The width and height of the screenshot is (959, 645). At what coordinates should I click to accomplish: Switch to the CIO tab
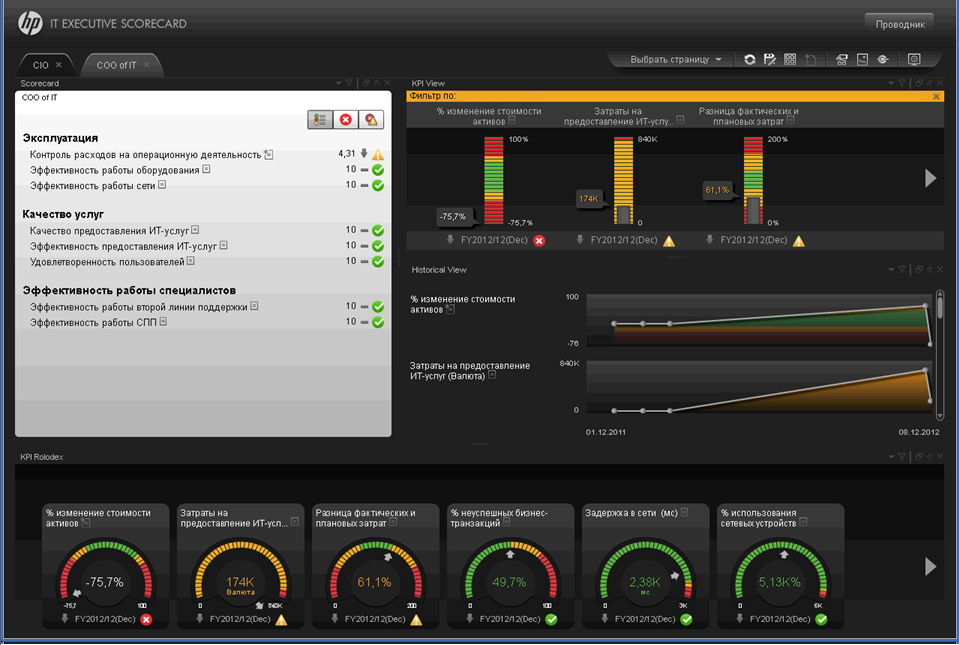[x=40, y=65]
